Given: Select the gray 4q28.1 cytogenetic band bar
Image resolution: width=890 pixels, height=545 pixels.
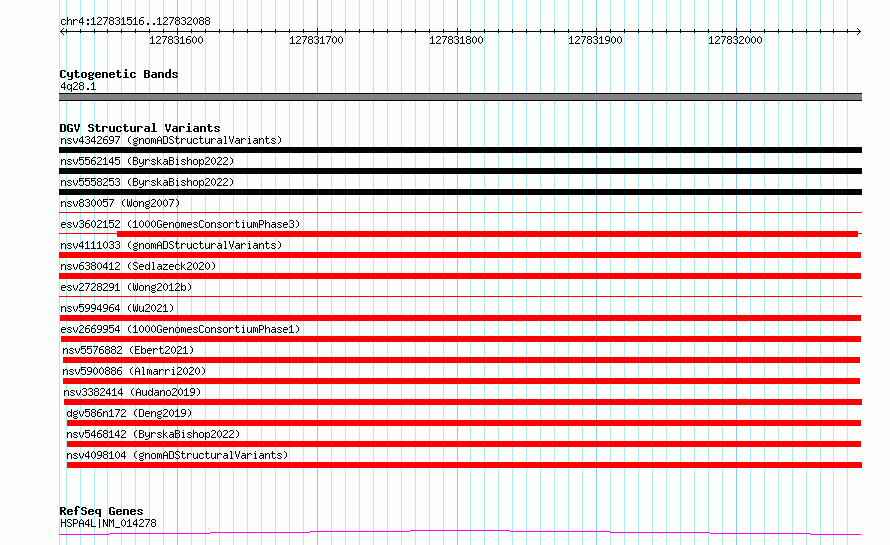Looking at the screenshot, I should tap(460, 97).
